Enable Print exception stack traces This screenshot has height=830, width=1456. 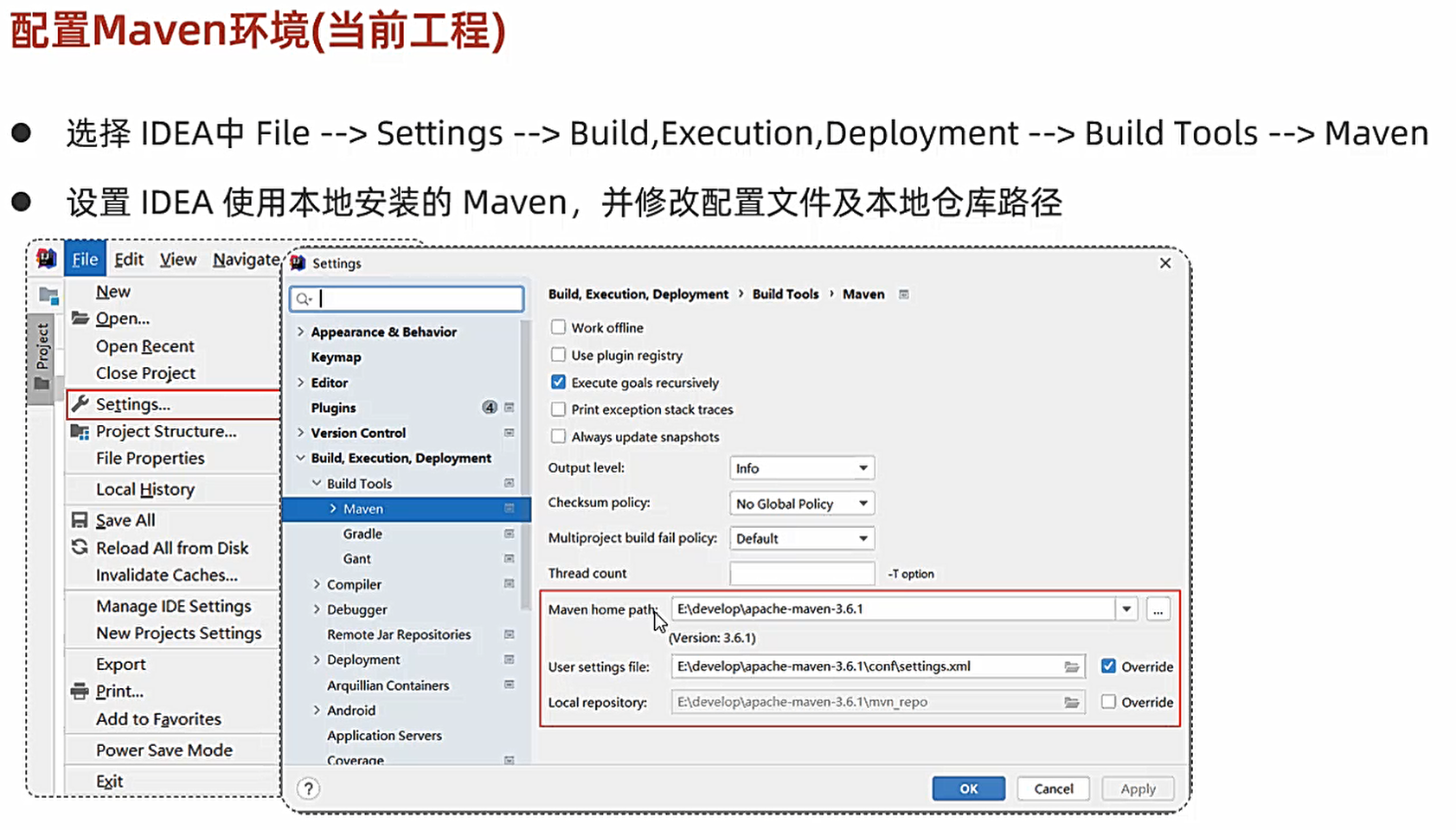click(x=558, y=409)
